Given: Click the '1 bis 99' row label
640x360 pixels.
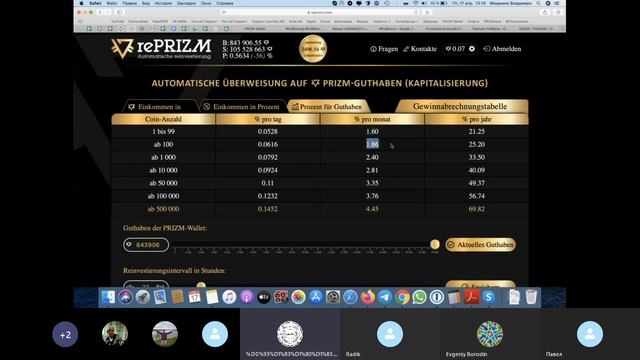Looking at the screenshot, I should pos(163,131).
